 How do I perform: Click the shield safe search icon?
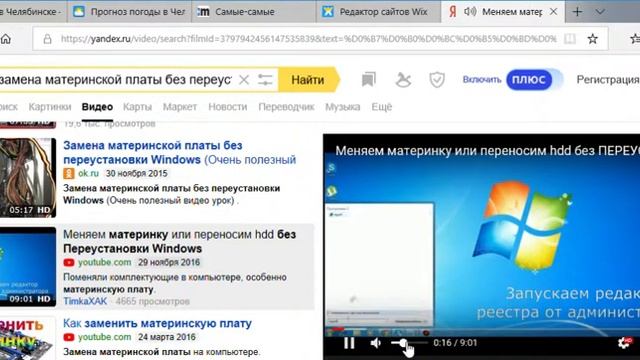[x=437, y=80]
